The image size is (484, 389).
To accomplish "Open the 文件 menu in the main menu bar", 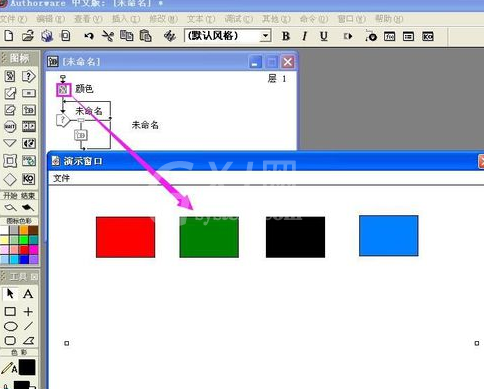I will coord(13,19).
